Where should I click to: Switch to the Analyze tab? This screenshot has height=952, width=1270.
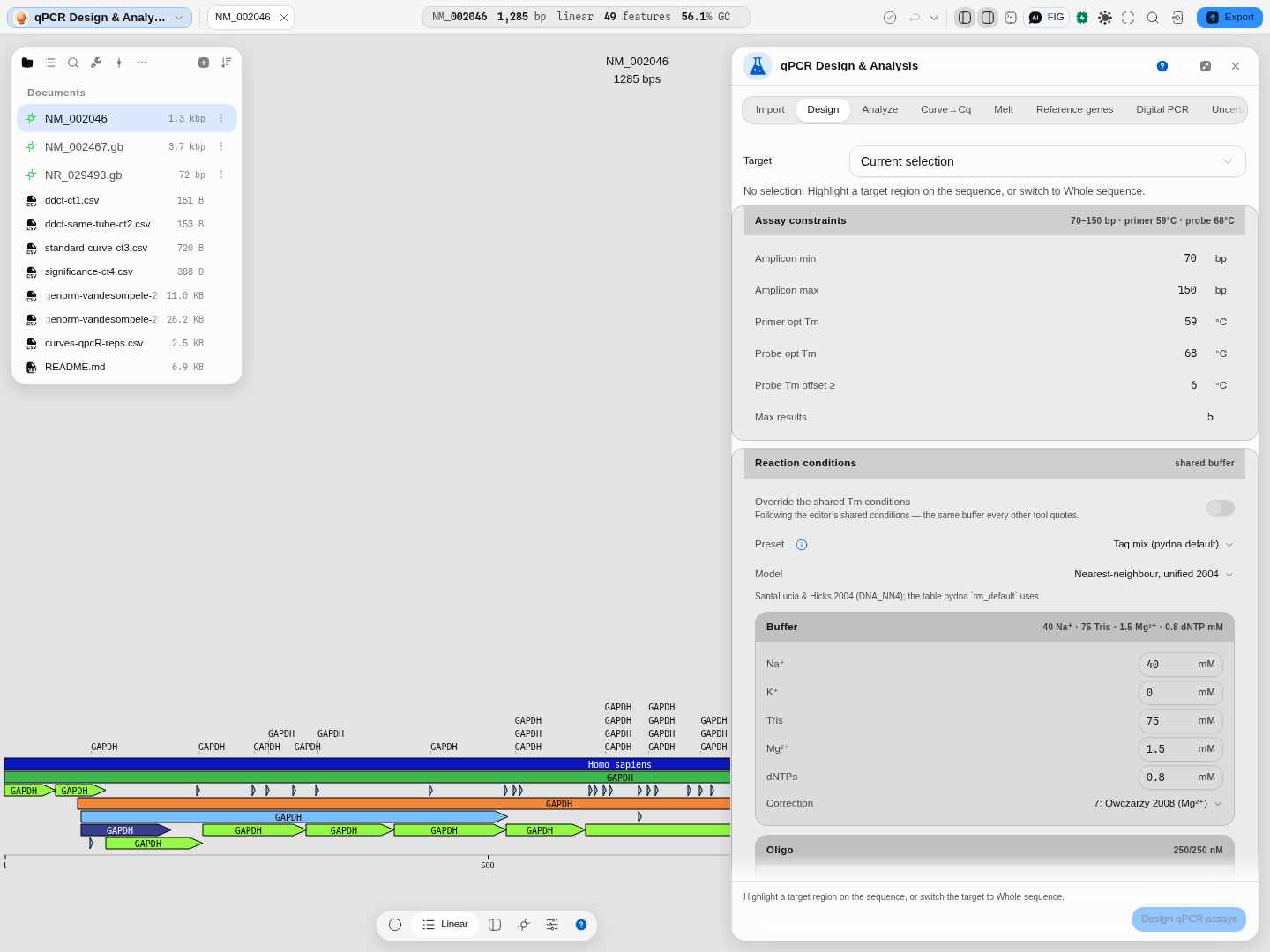click(x=880, y=110)
